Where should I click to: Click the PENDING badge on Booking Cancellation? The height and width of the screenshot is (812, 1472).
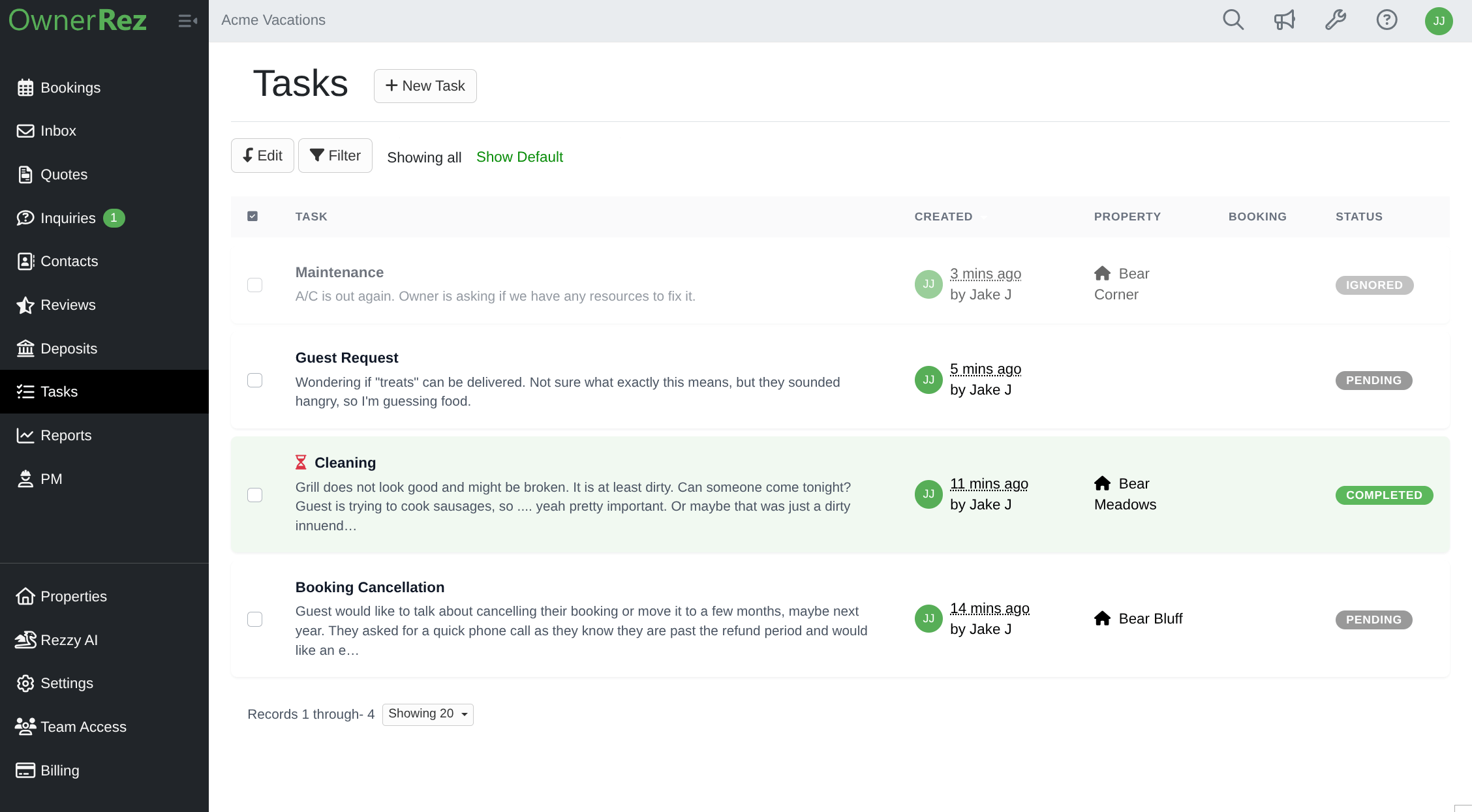pos(1373,620)
